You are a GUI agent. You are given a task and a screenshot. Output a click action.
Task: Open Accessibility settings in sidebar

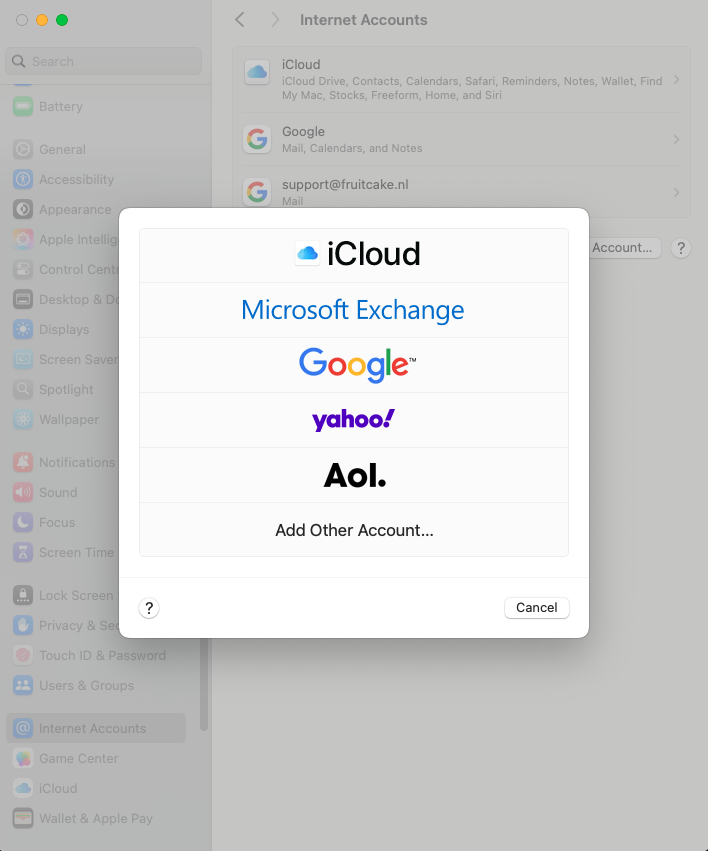coord(76,180)
